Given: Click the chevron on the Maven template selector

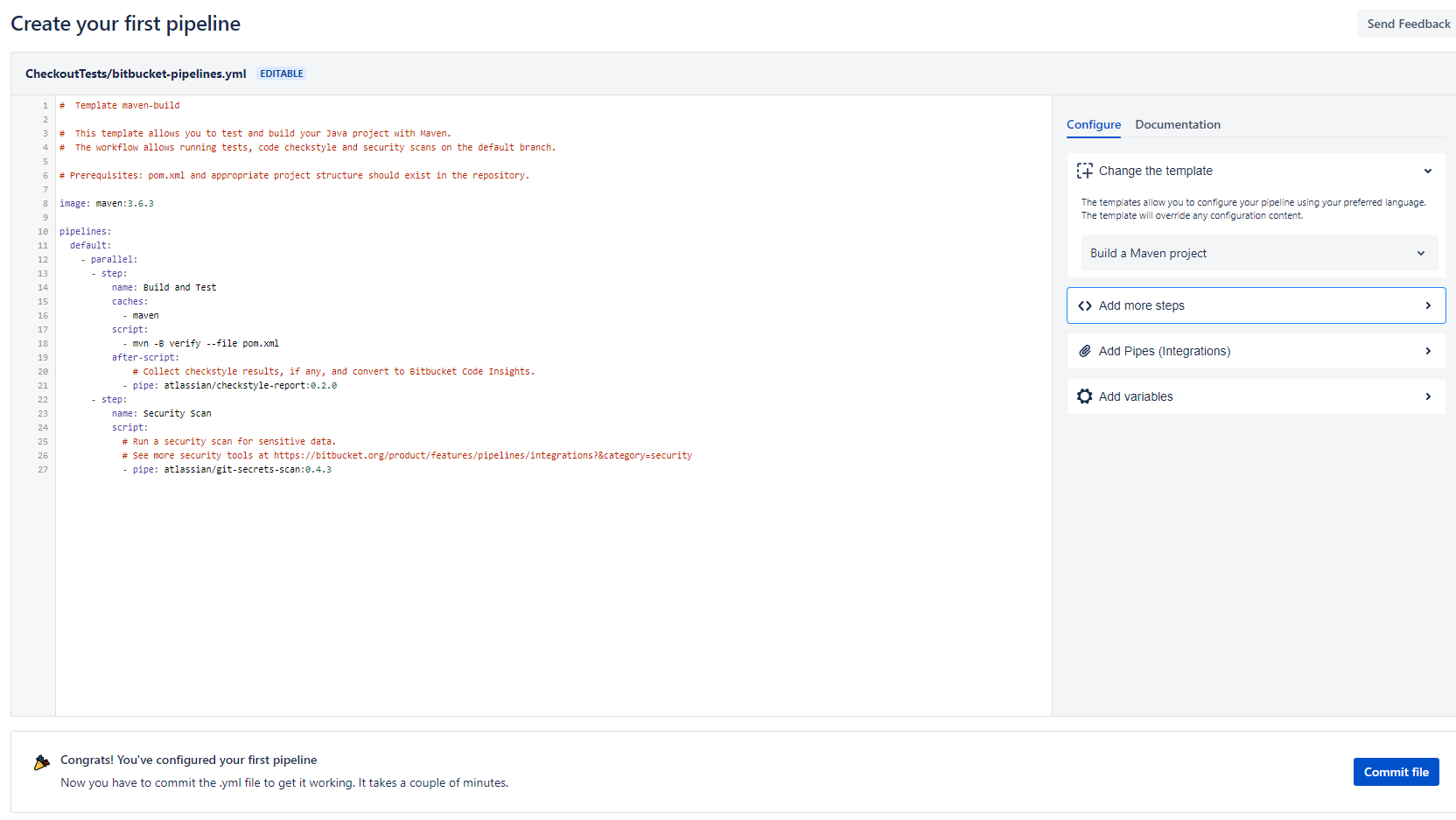Looking at the screenshot, I should (1420, 253).
